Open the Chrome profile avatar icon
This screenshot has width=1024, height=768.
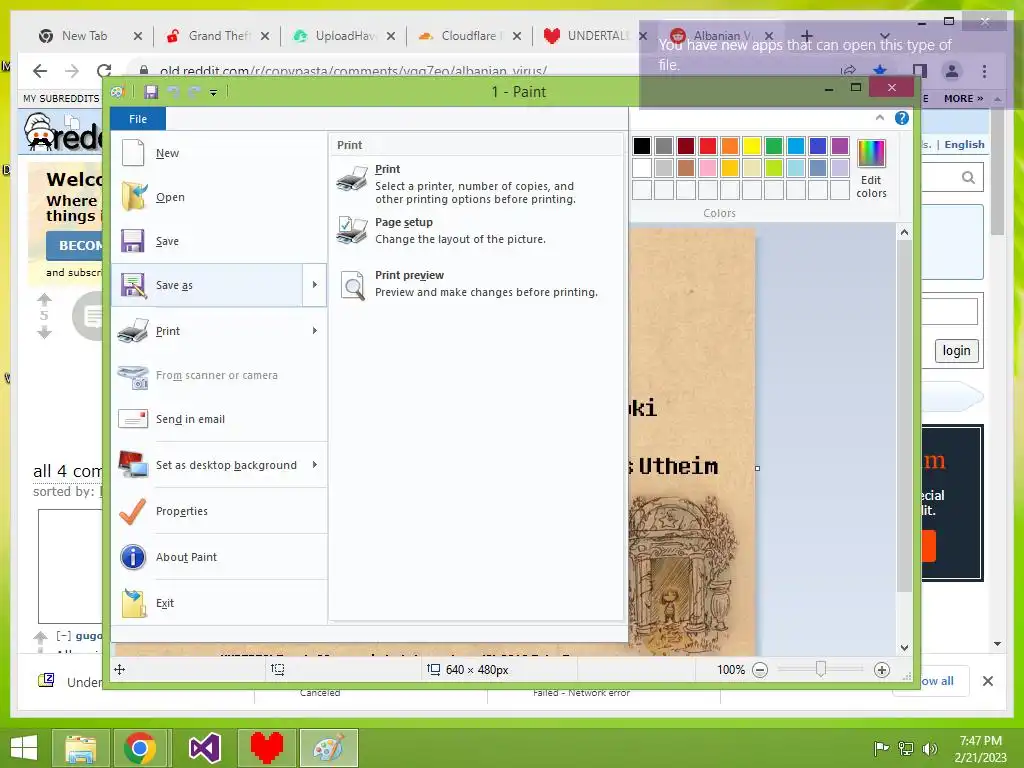(952, 71)
